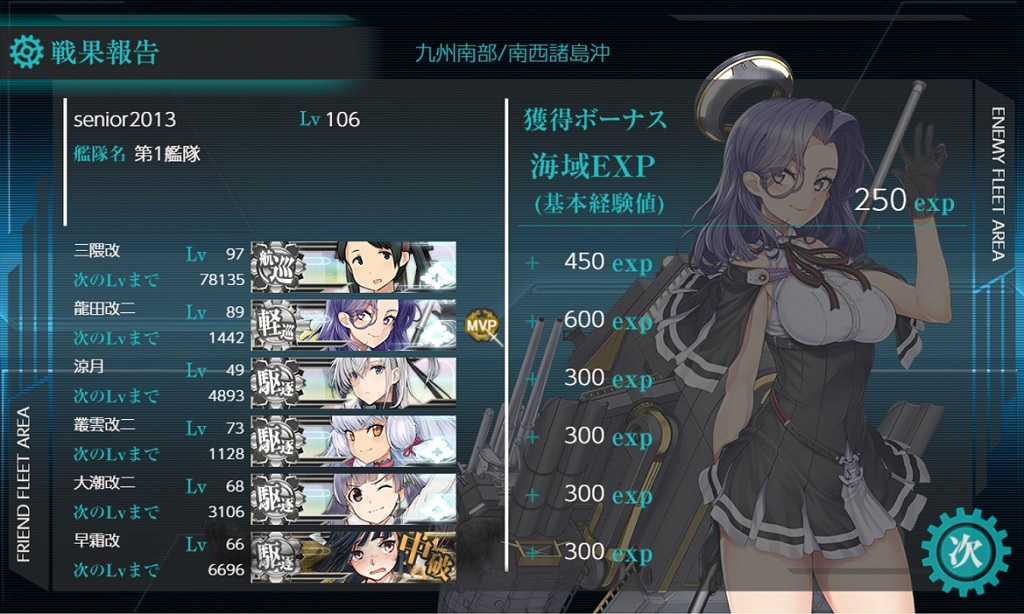Click the 獲得ボーナス heading
Viewport: 1024px width, 614px height.
tap(596, 120)
